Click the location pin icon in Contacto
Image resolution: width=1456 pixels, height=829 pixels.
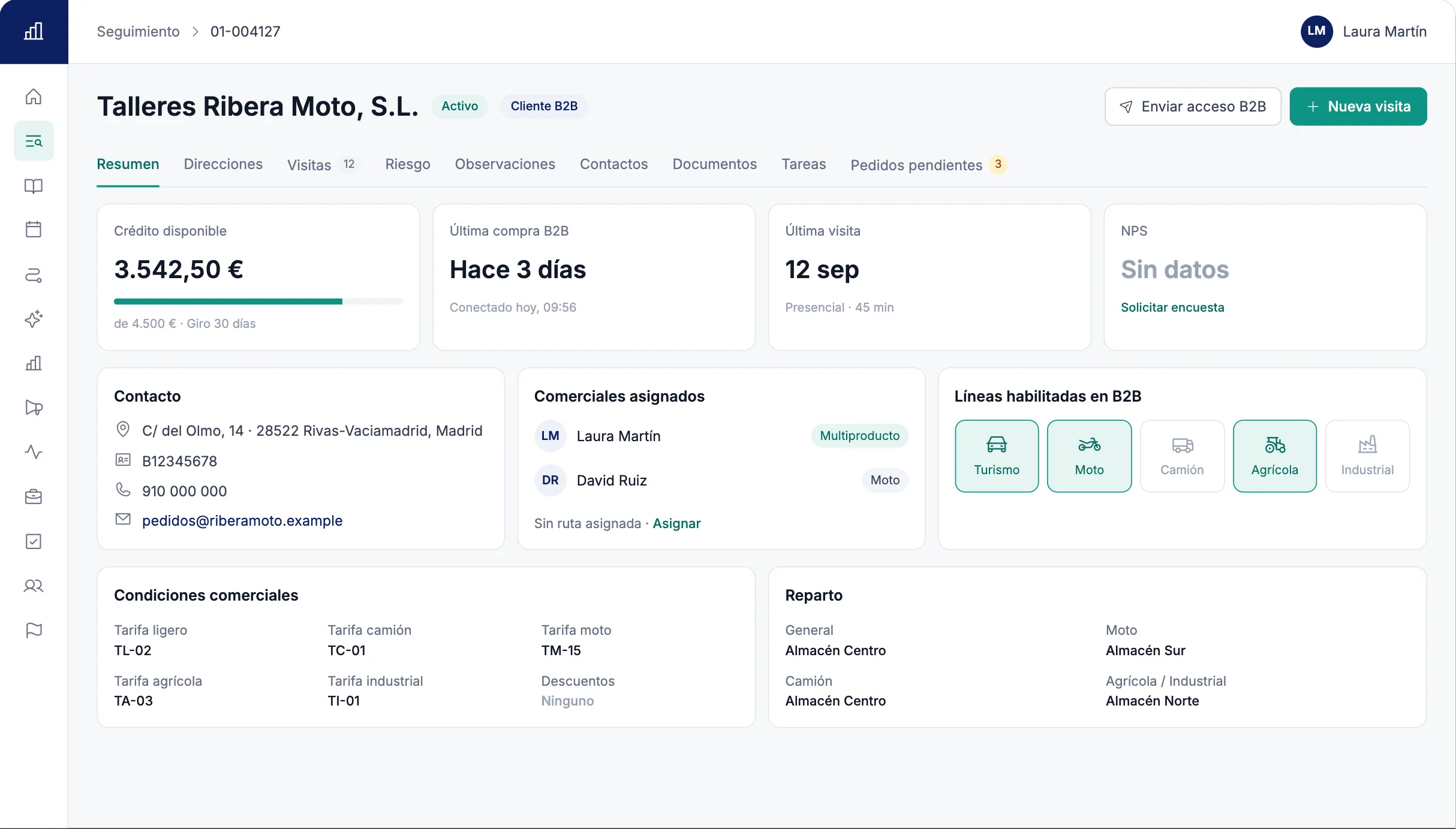123,429
